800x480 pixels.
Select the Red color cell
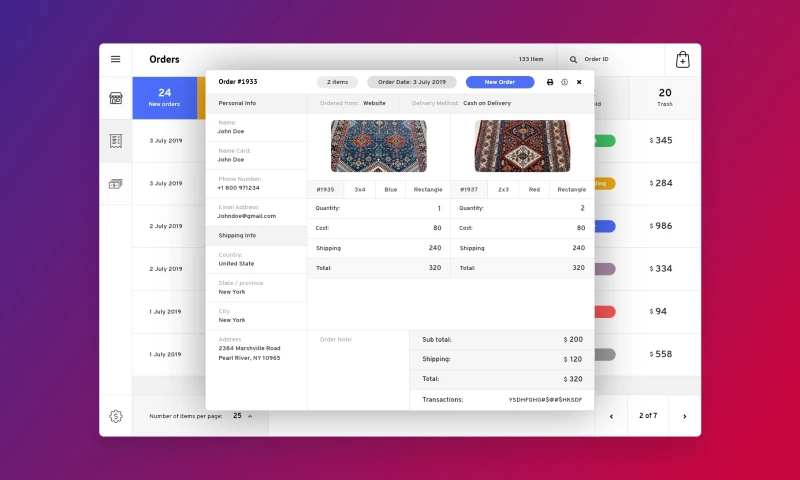coord(534,190)
